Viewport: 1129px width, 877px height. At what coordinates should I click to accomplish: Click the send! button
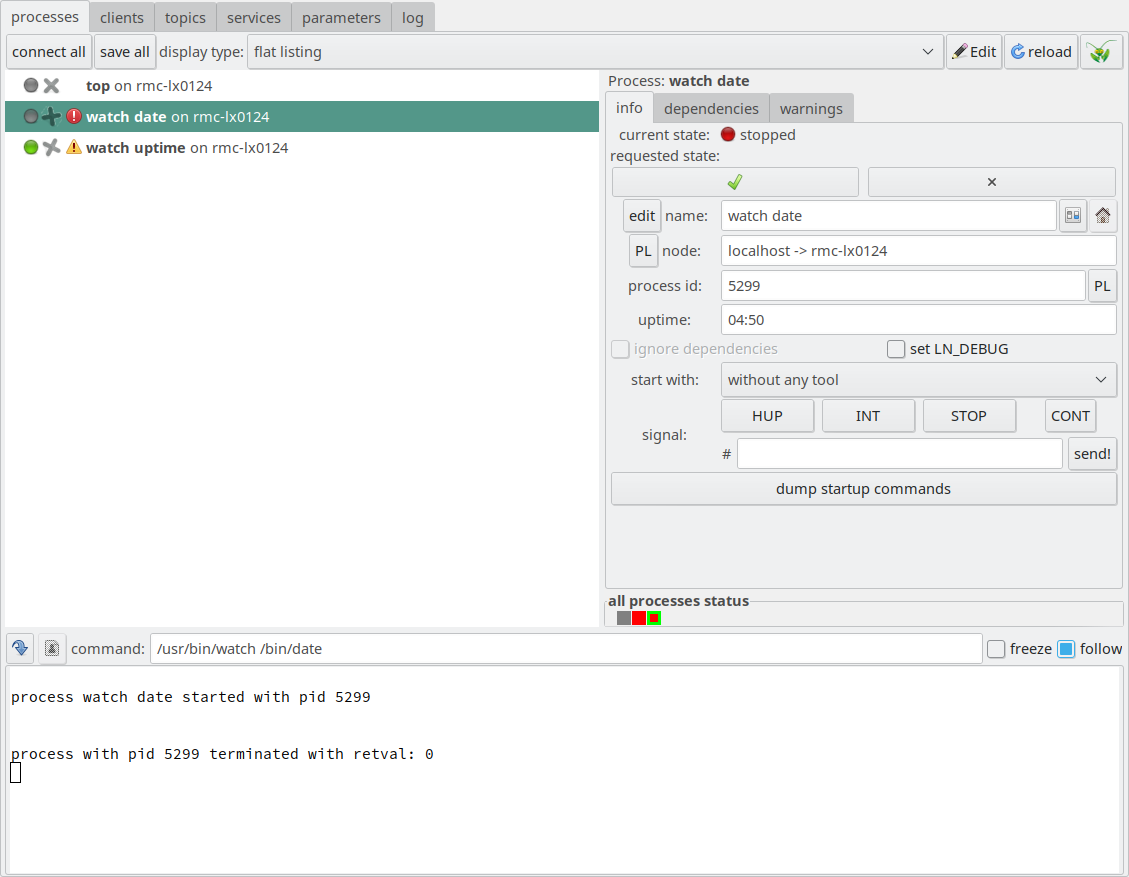click(1092, 454)
